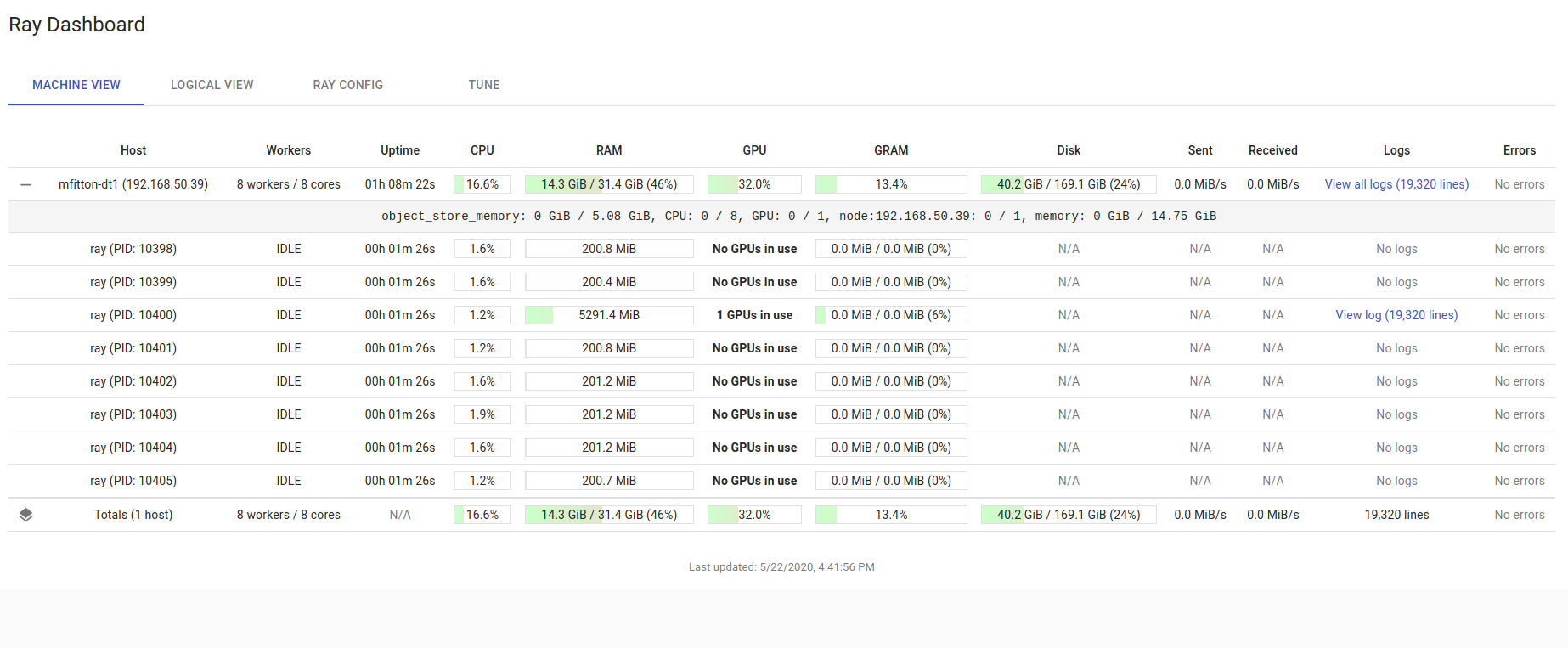Switch to the Machine View tab
1568x648 pixels.
(76, 85)
